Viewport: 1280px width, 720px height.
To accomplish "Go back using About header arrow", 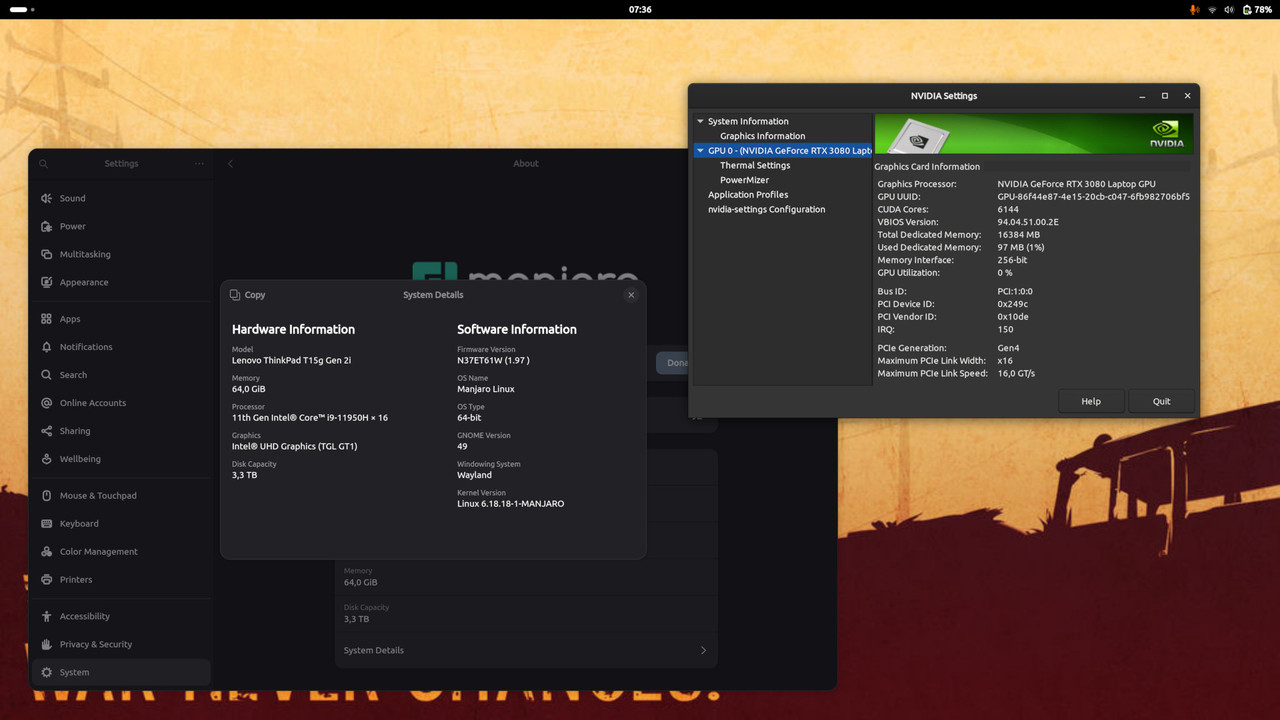I will pos(230,164).
